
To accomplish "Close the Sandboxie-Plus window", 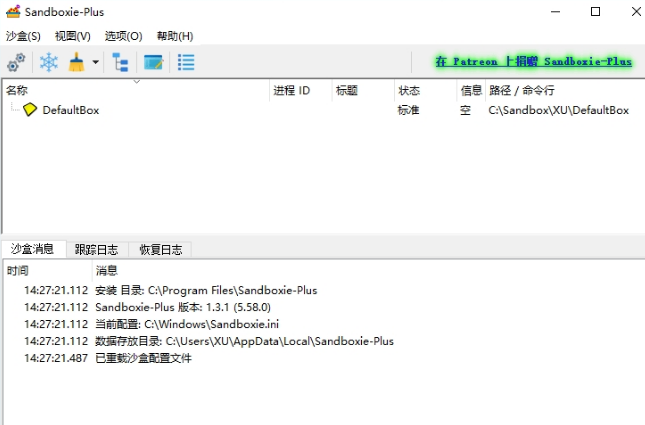I will 636,12.
